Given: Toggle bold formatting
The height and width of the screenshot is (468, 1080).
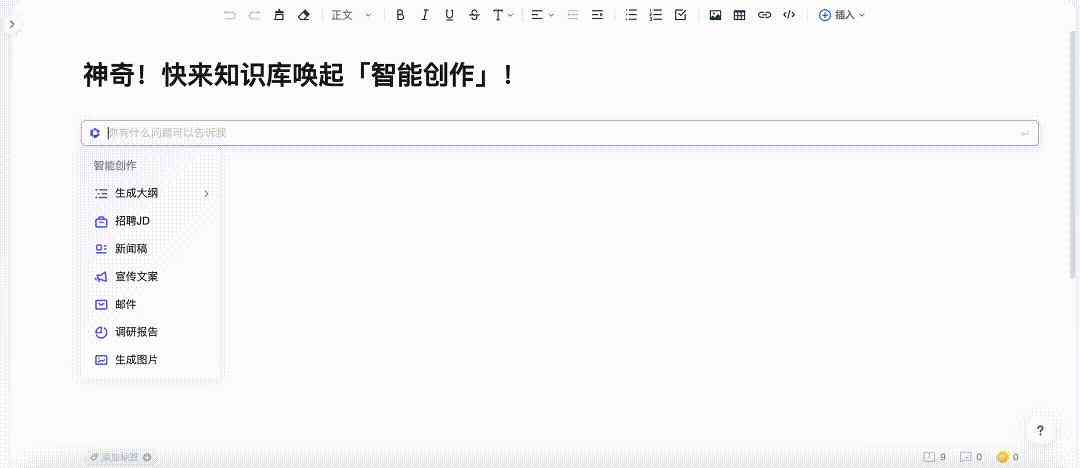Looking at the screenshot, I should (x=400, y=14).
